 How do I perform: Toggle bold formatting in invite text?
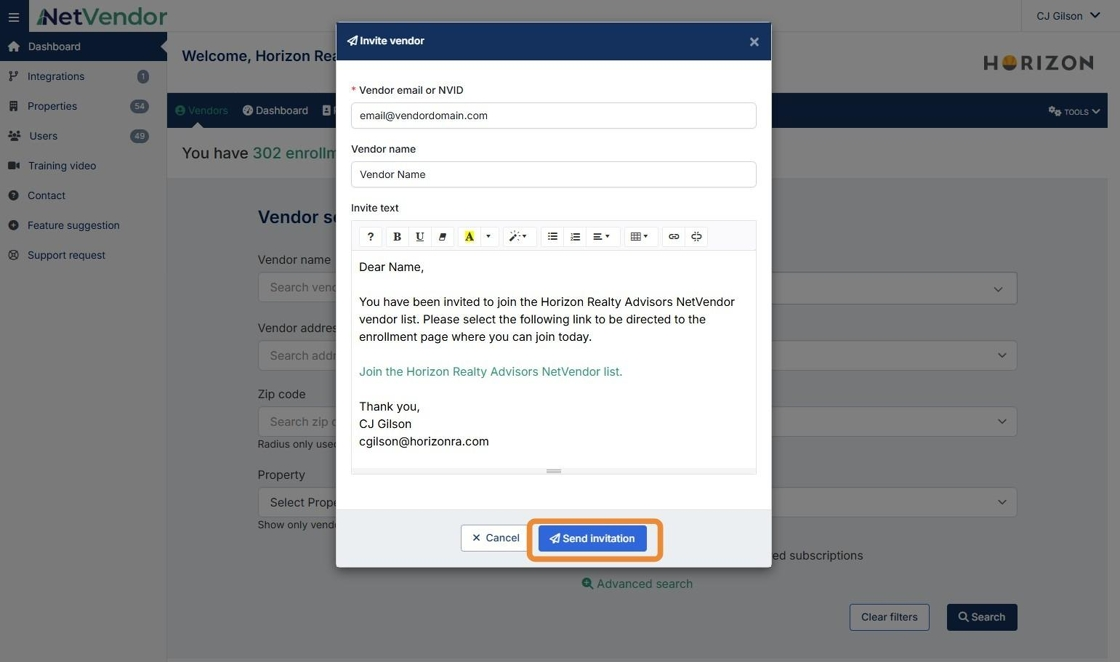click(x=397, y=236)
